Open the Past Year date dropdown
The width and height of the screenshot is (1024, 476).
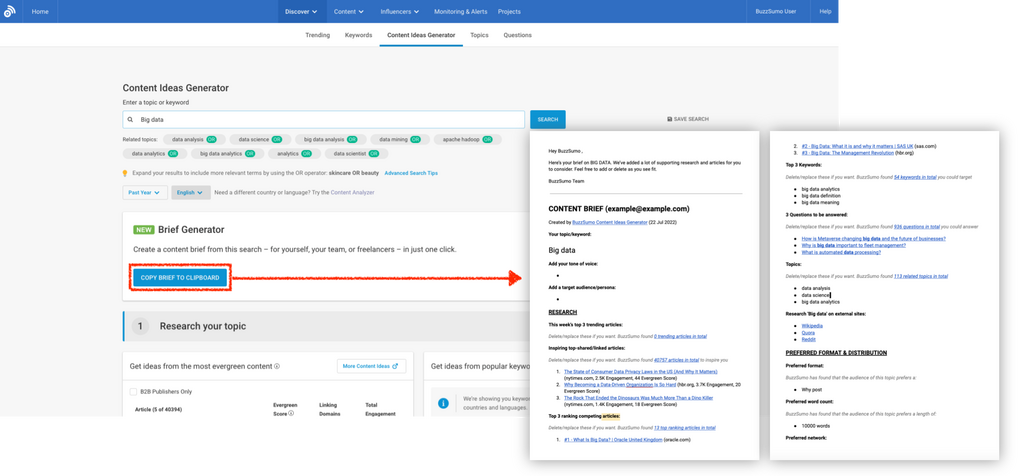click(144, 192)
